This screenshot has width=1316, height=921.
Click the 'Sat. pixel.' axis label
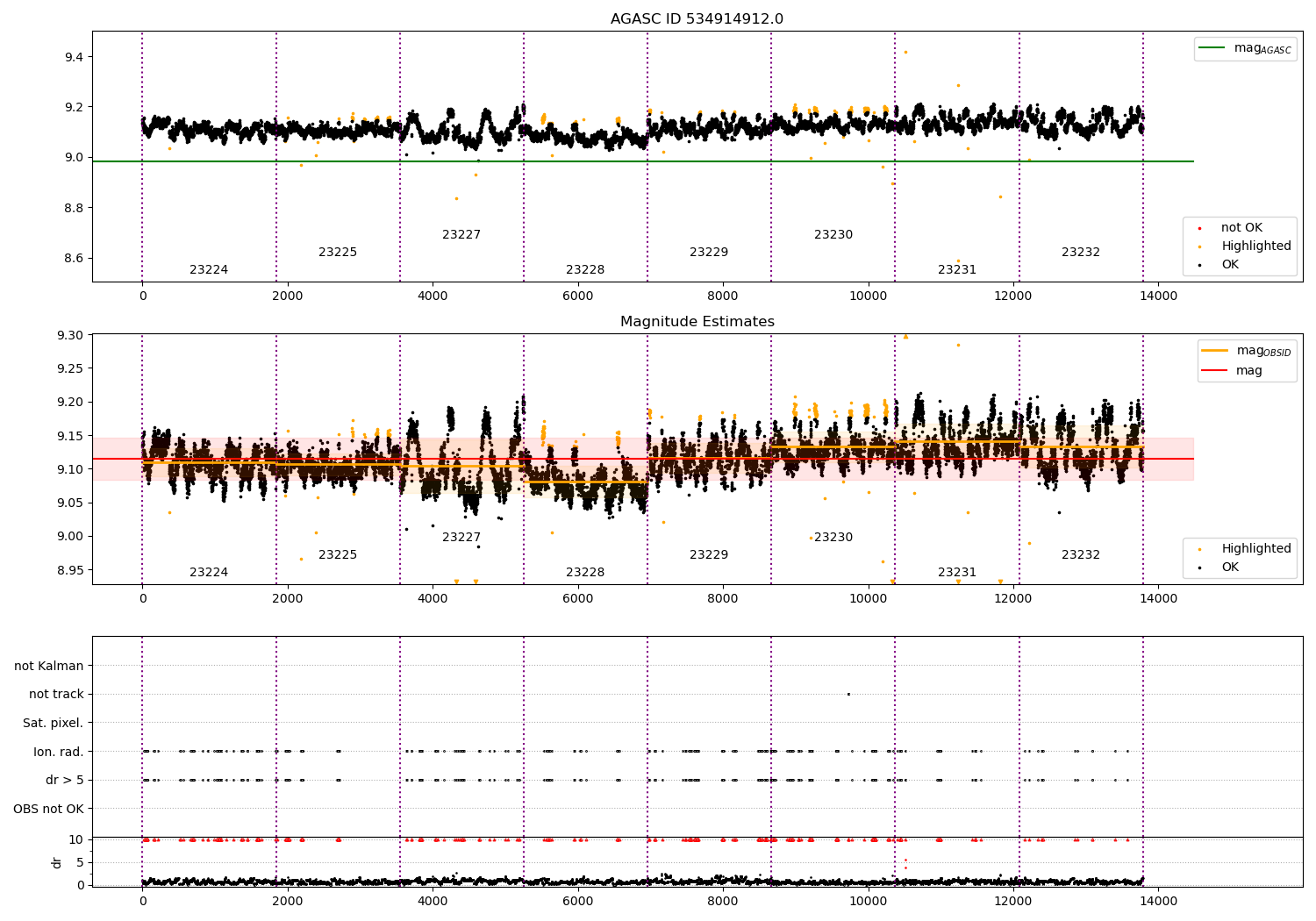(x=53, y=723)
